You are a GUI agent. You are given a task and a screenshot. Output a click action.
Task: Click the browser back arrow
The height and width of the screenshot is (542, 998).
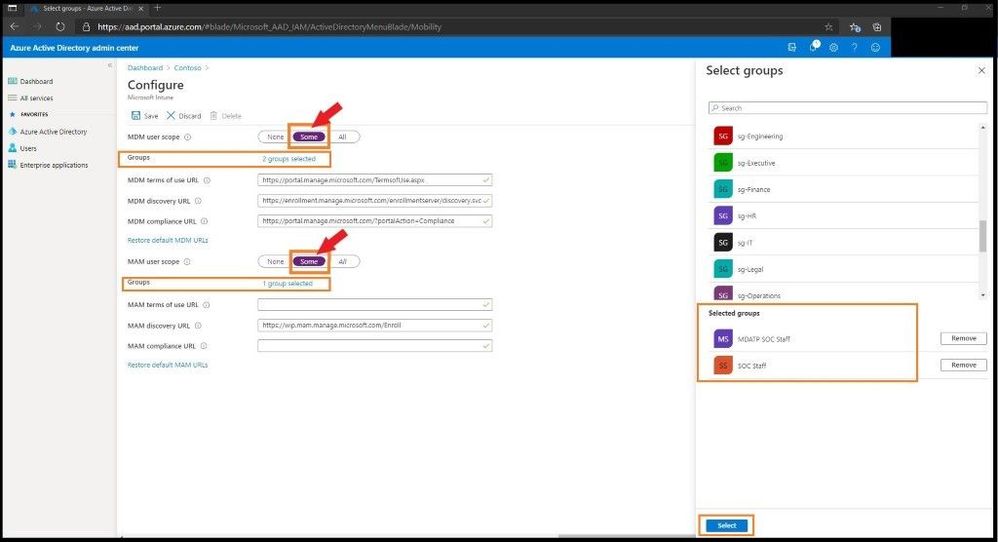[x=15, y=27]
